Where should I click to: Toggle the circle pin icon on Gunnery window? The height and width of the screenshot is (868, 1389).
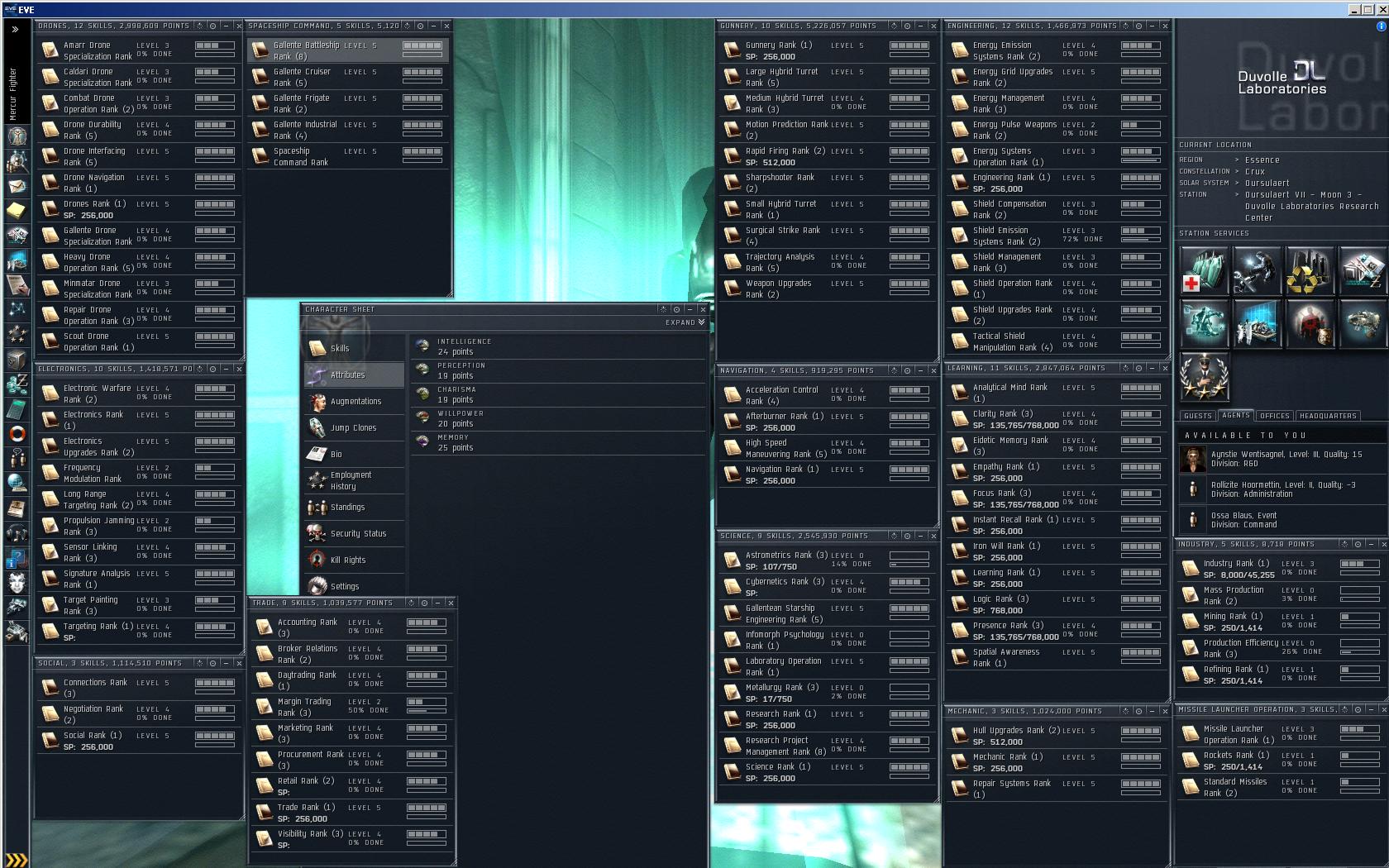907,26
